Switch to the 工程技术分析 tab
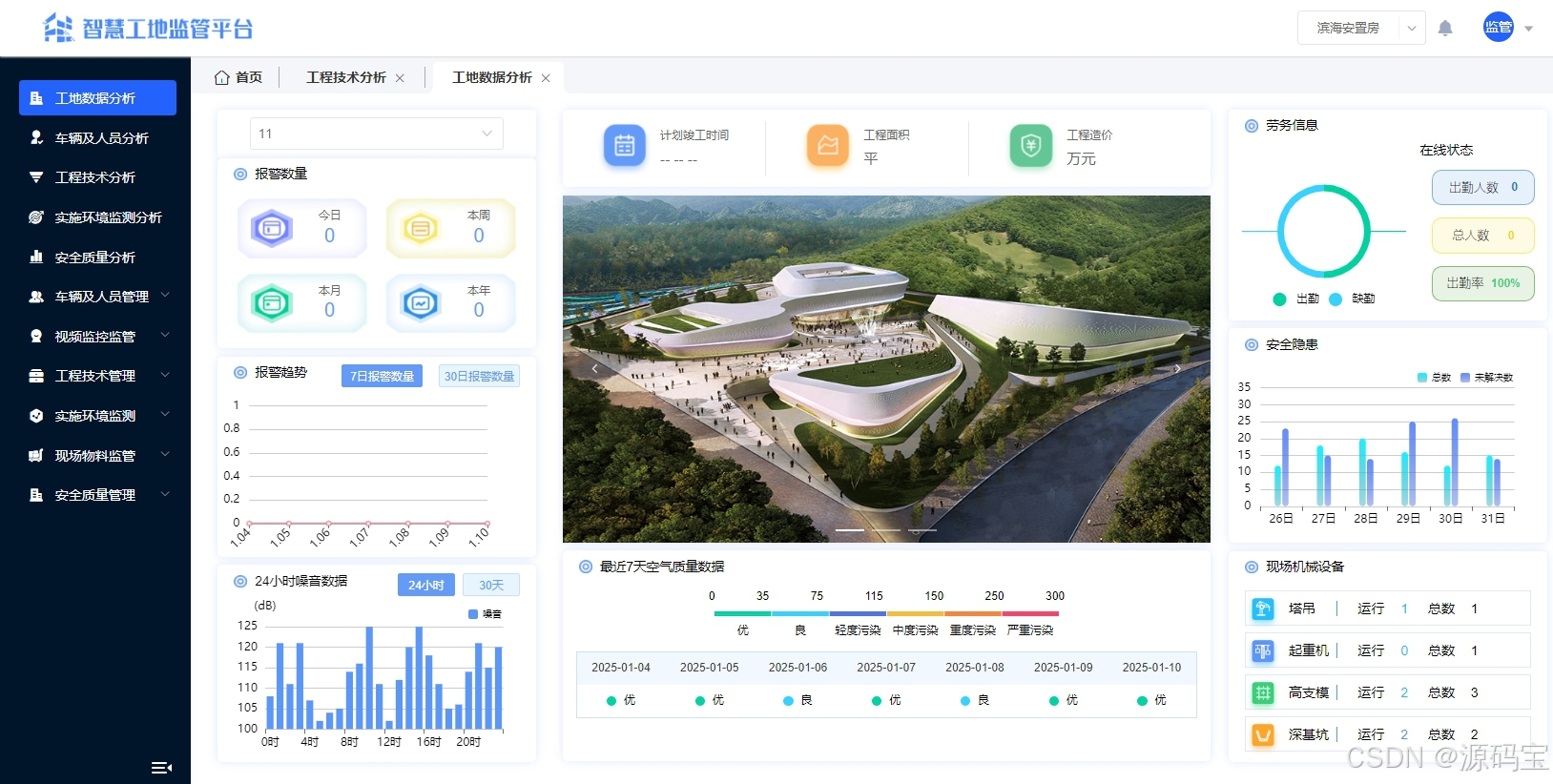This screenshot has height=784, width=1553. pyautogui.click(x=346, y=77)
